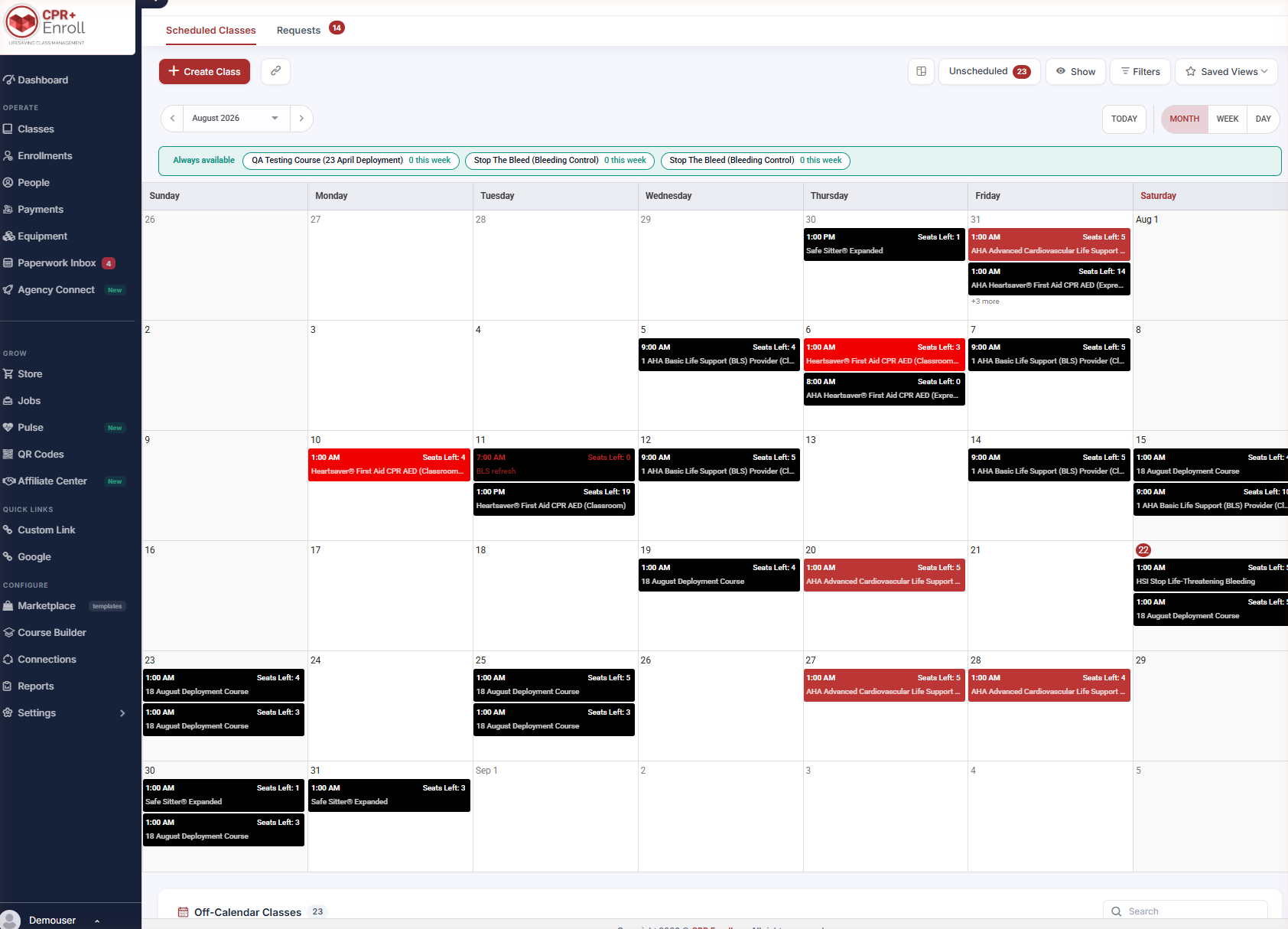Select the highlighted date 22
This screenshot has height=929, width=1288.
pos(1143,550)
